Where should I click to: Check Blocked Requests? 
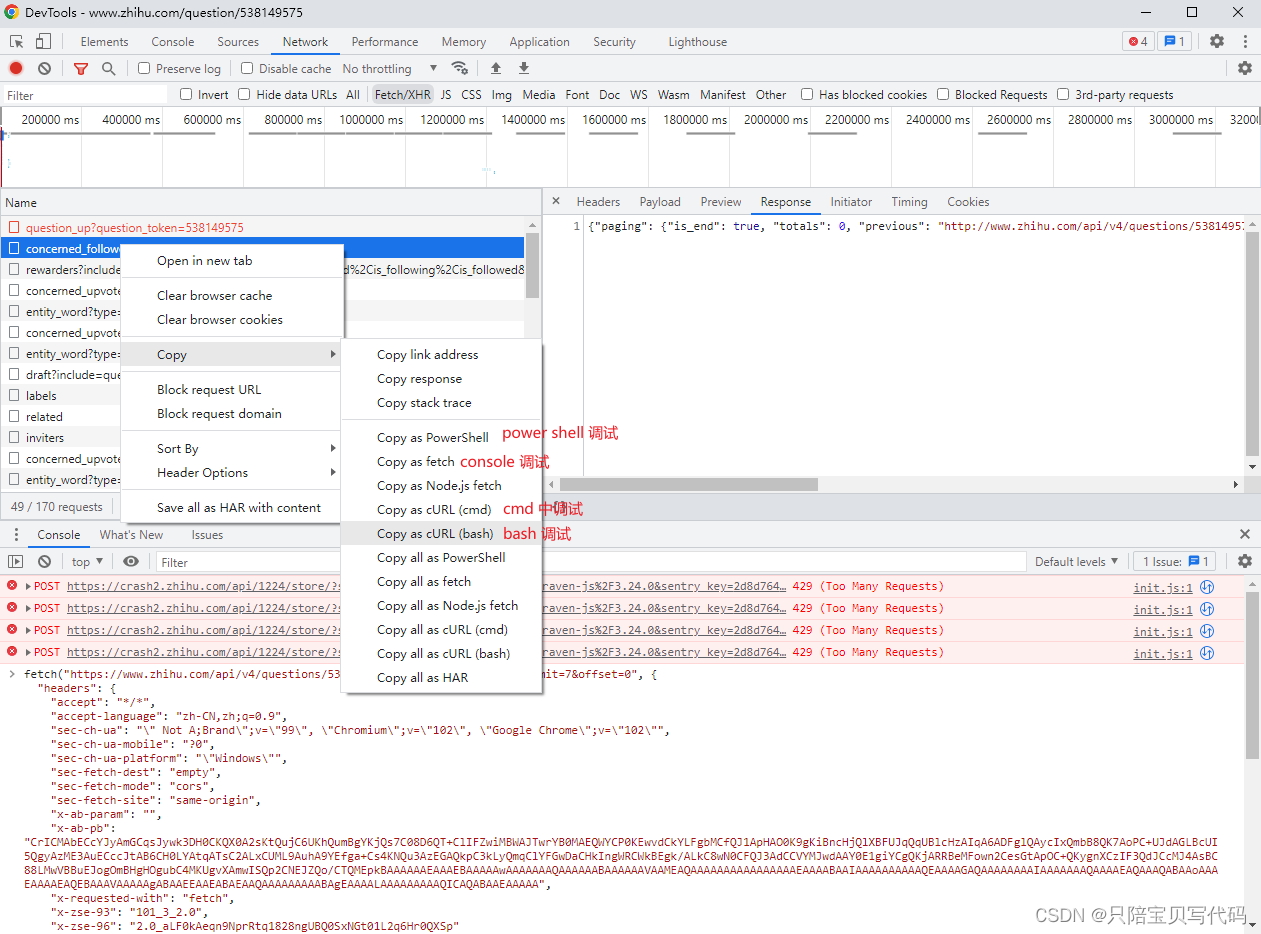point(943,94)
